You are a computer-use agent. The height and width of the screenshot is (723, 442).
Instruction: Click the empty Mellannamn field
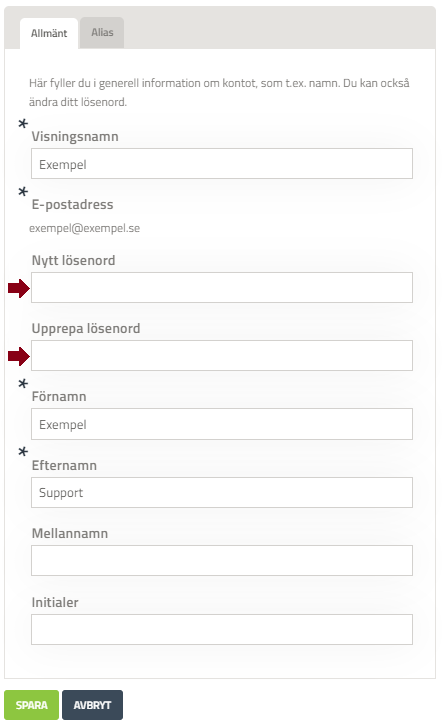click(222, 560)
